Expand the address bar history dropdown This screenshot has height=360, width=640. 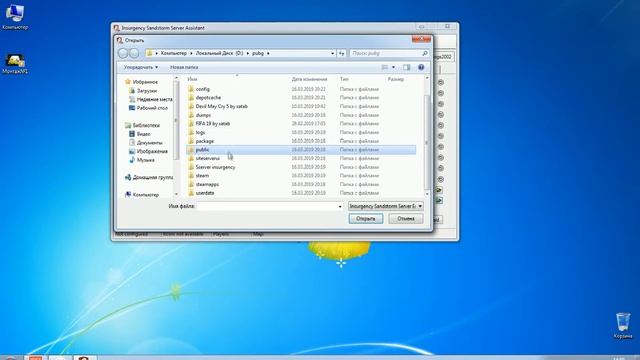(332, 53)
